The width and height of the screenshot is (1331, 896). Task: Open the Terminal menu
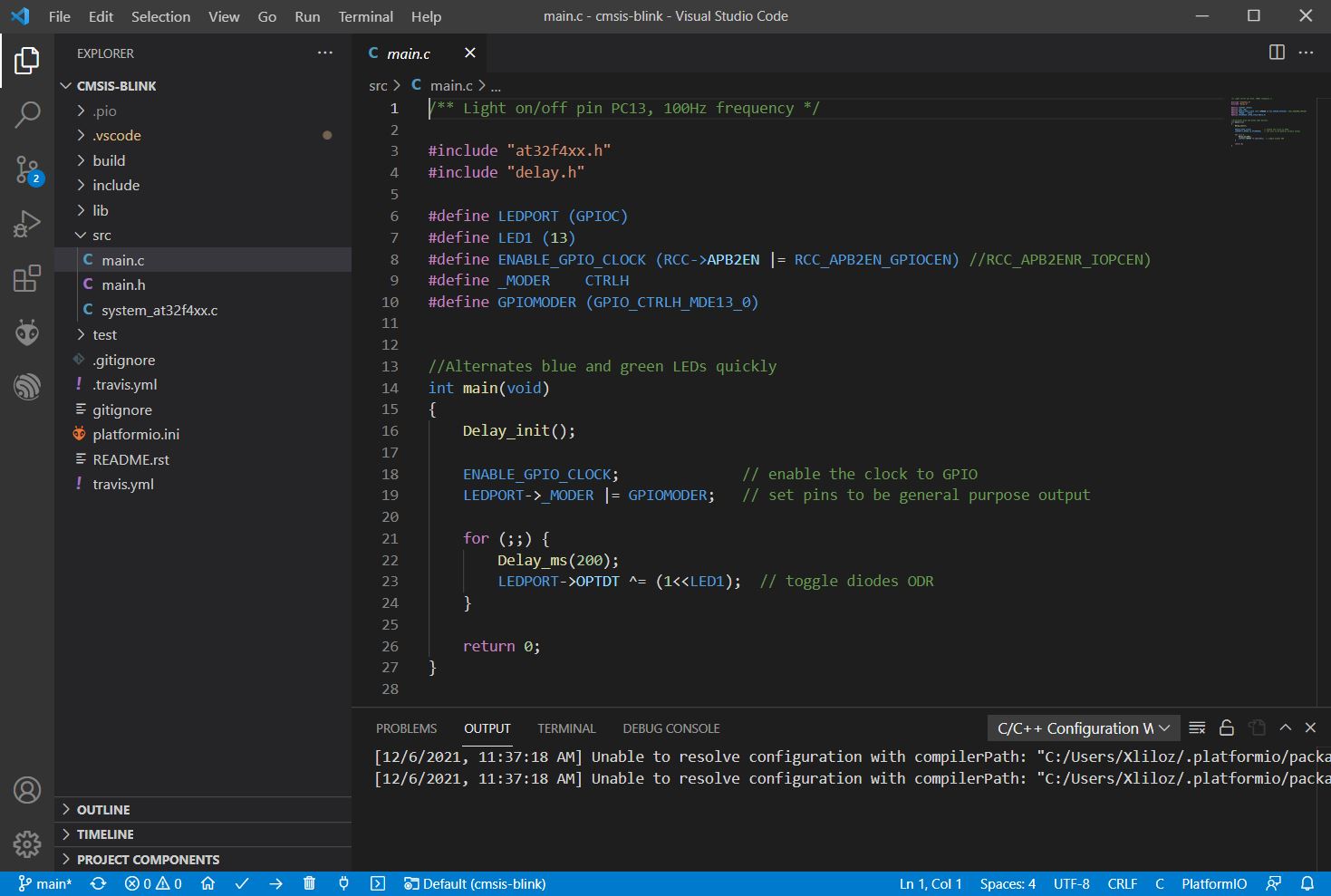[366, 16]
